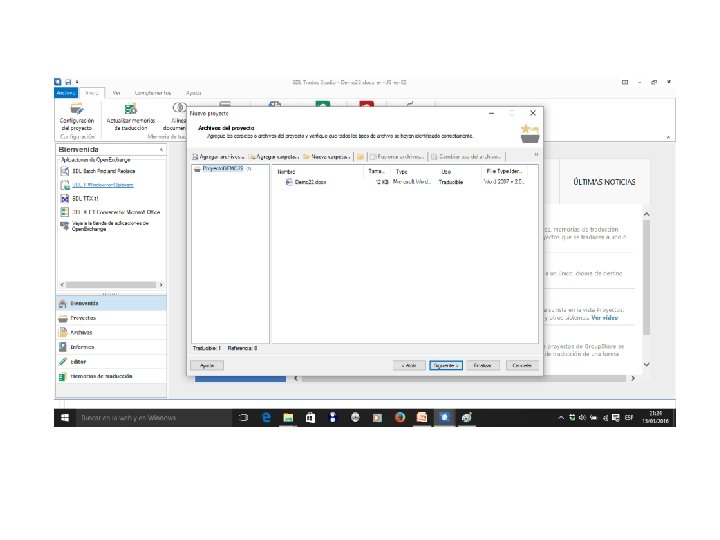The image size is (720, 540).
Task: Open the Ayuda ribbon tab
Action: click(x=193, y=93)
